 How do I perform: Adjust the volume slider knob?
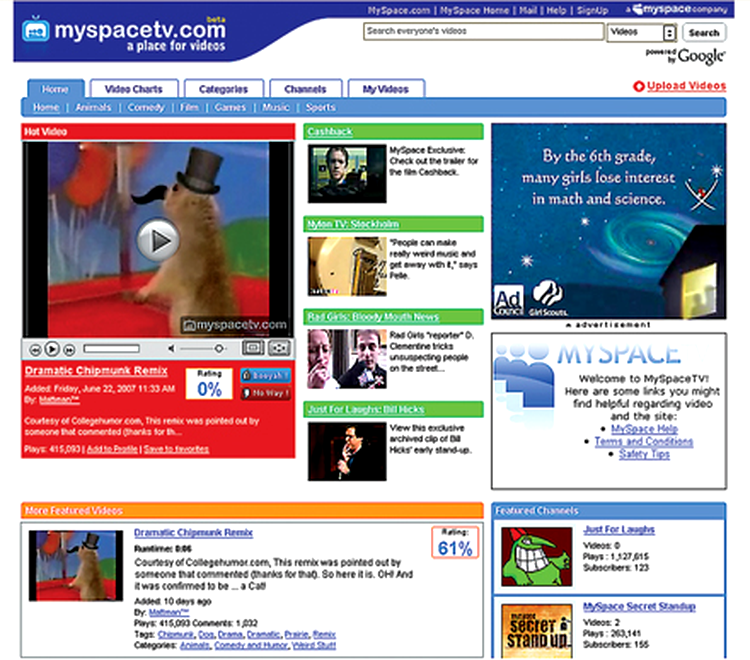[x=219, y=349]
